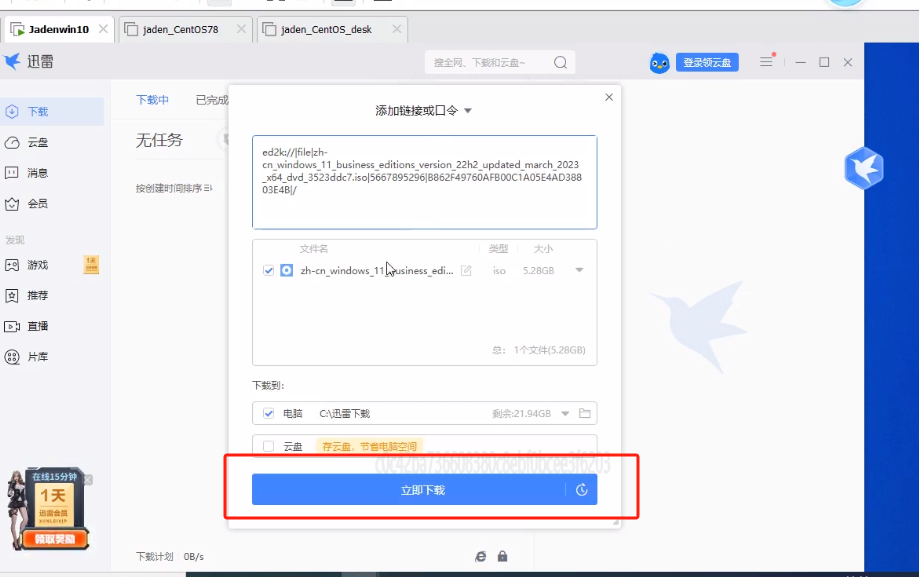This screenshot has height=577, width=919.
Task: Click the search magnifier icon
Action: coord(560,62)
